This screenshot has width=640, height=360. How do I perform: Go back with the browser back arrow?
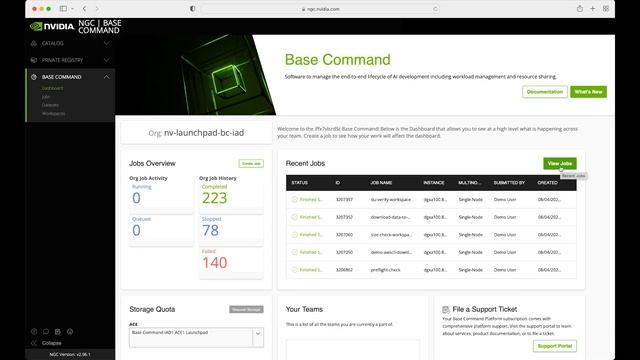(x=84, y=9)
